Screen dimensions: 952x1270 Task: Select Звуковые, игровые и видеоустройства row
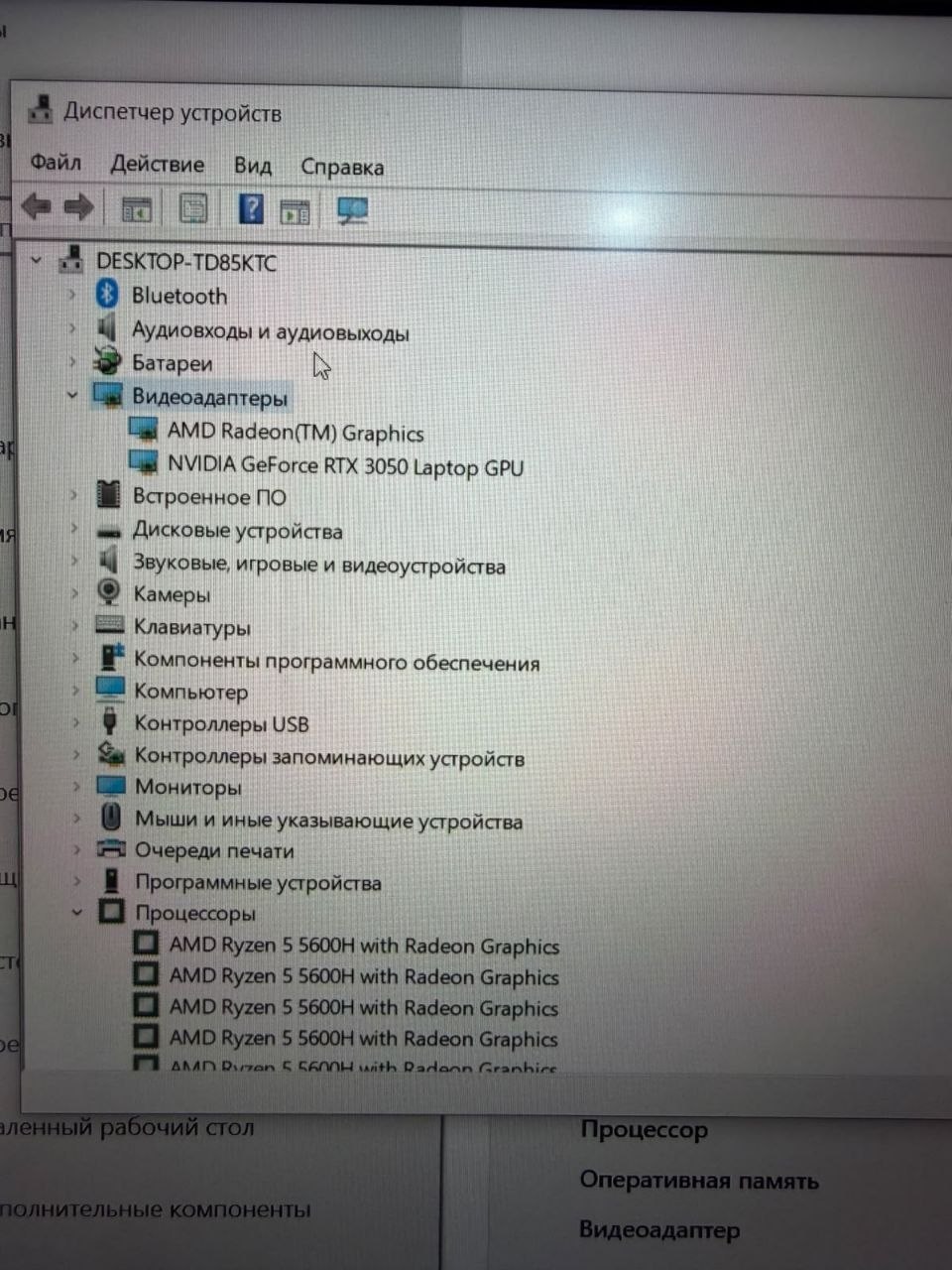[x=319, y=564]
